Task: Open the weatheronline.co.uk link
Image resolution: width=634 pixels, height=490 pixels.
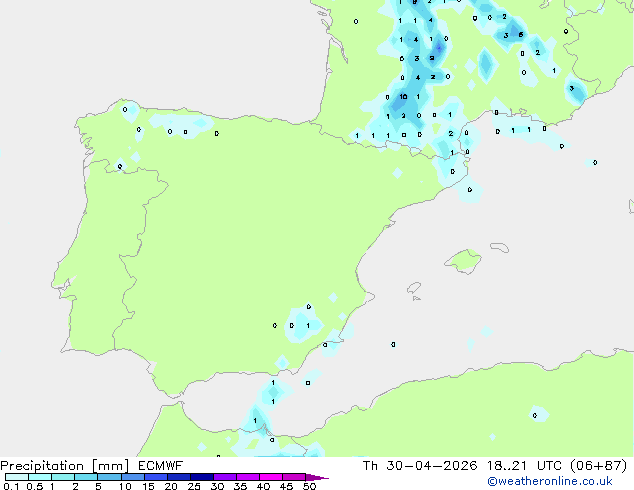Action: 549,481
